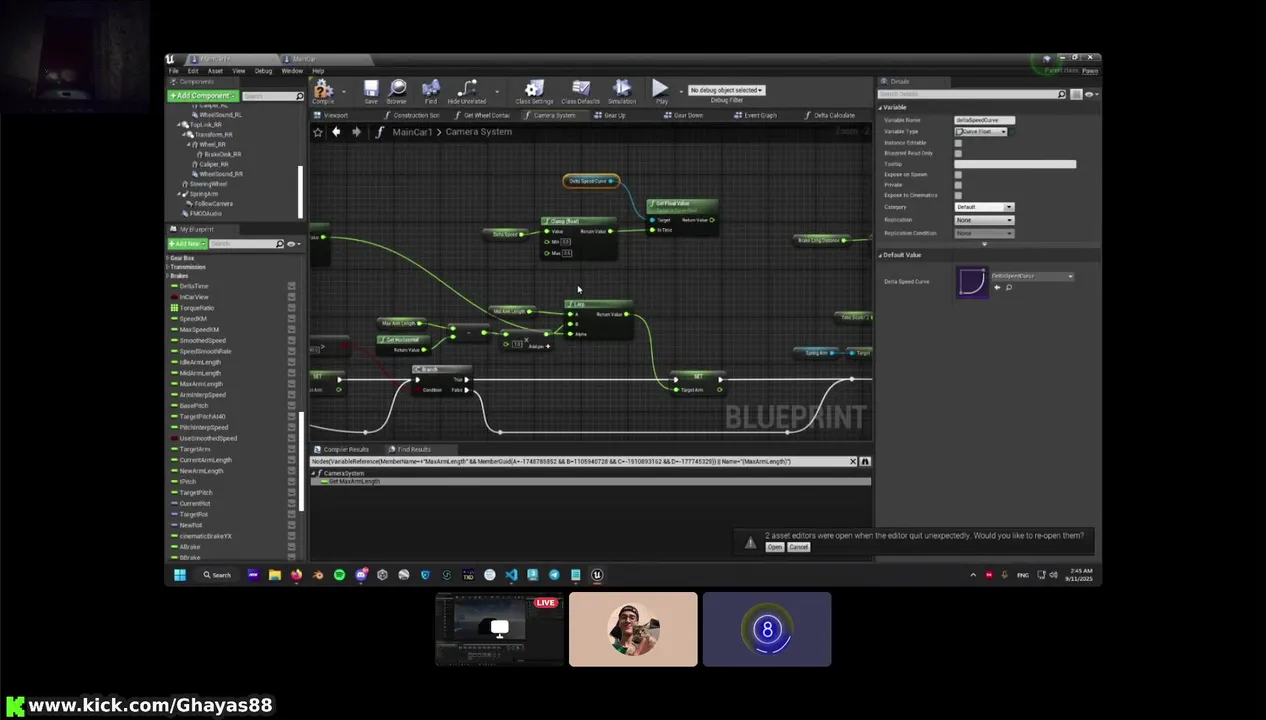Toggle visibility eye for DeltaTime variable

click(291, 287)
